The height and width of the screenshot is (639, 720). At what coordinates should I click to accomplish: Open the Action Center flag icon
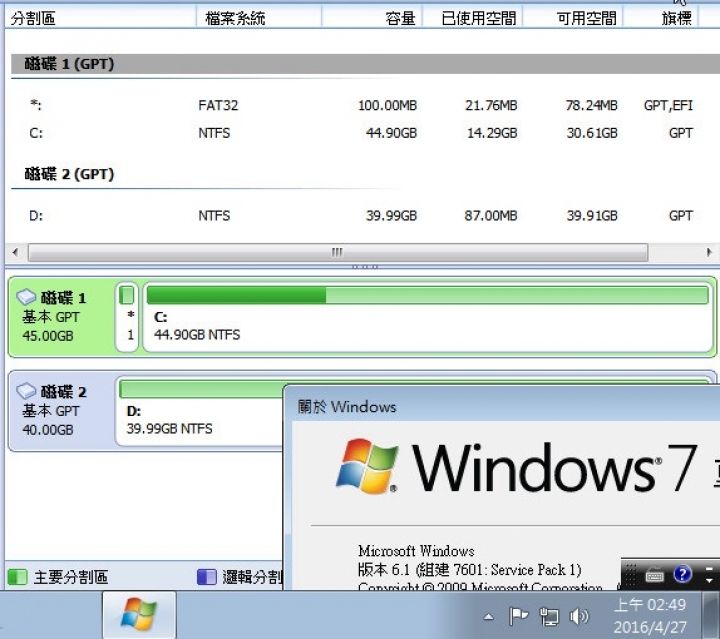point(518,617)
